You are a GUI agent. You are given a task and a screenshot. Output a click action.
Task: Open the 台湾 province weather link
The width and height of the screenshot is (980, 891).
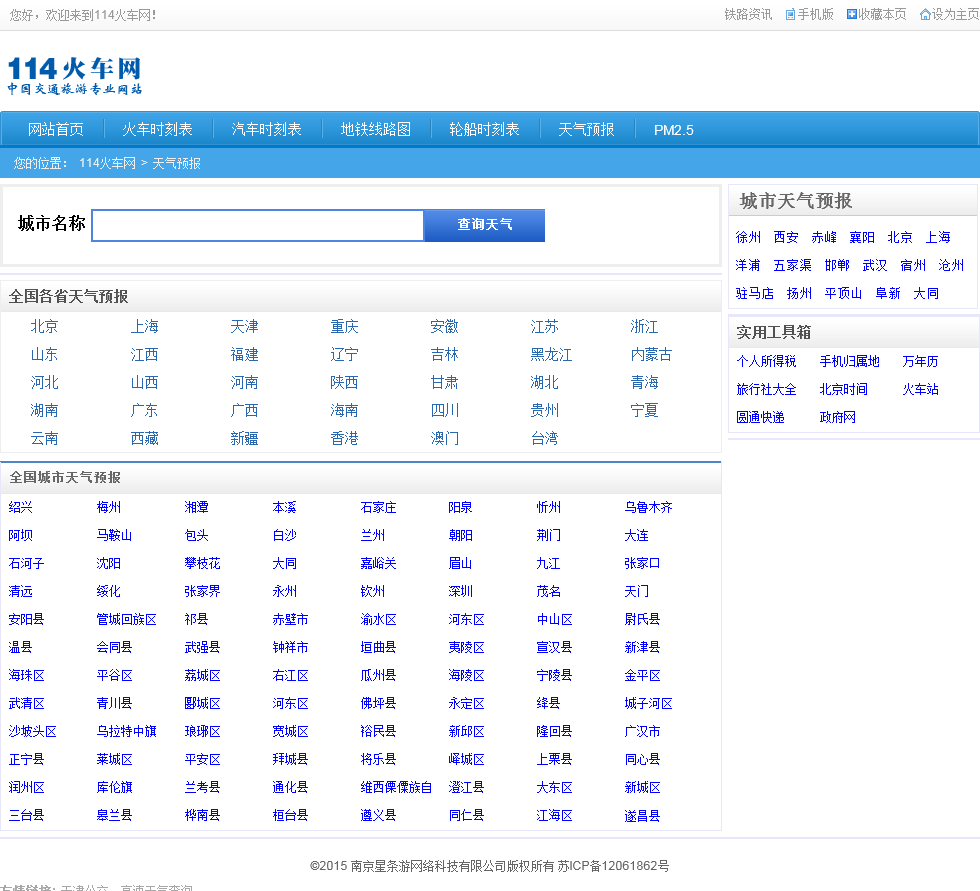tap(544, 439)
